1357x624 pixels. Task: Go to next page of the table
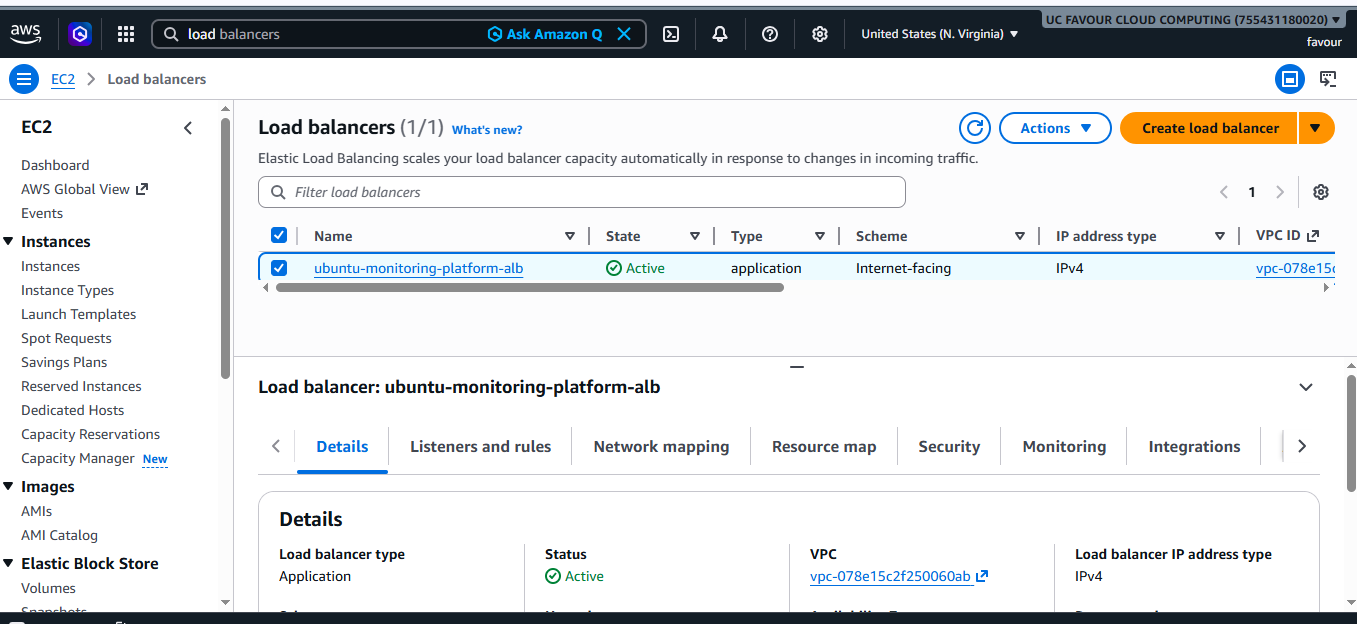point(1280,192)
